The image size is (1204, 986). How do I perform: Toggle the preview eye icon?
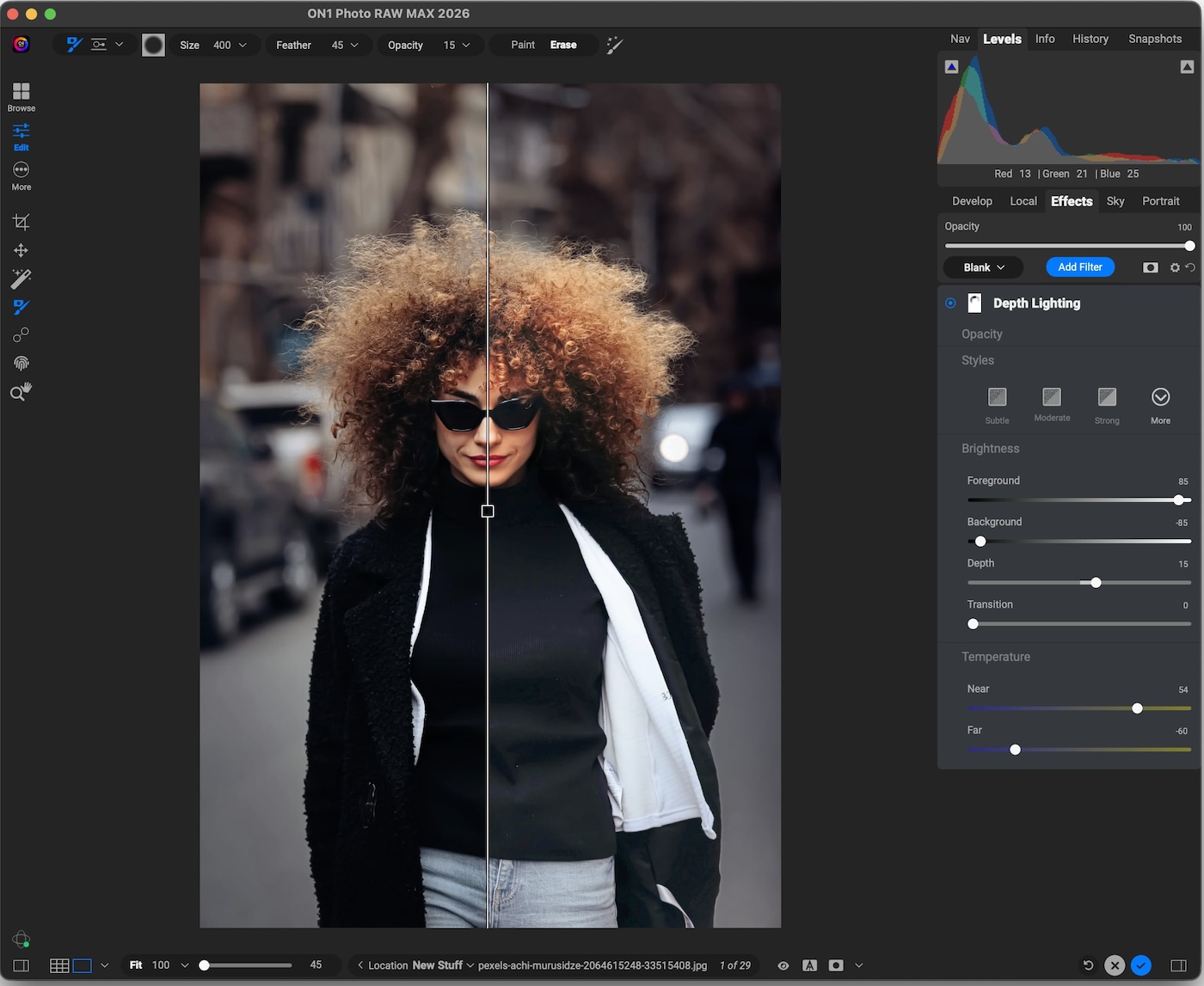pyautogui.click(x=783, y=965)
